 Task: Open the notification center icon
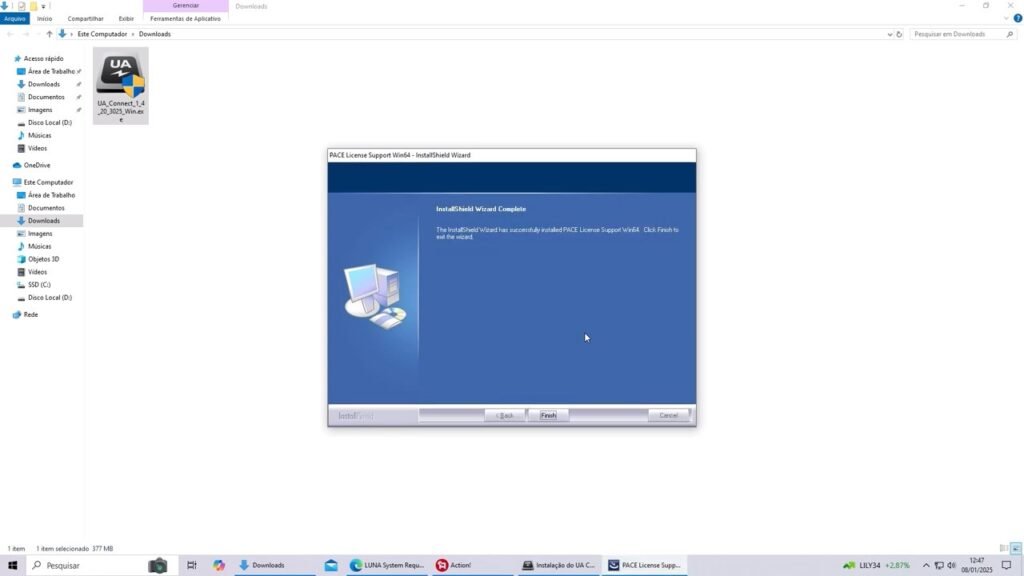(x=1006, y=566)
